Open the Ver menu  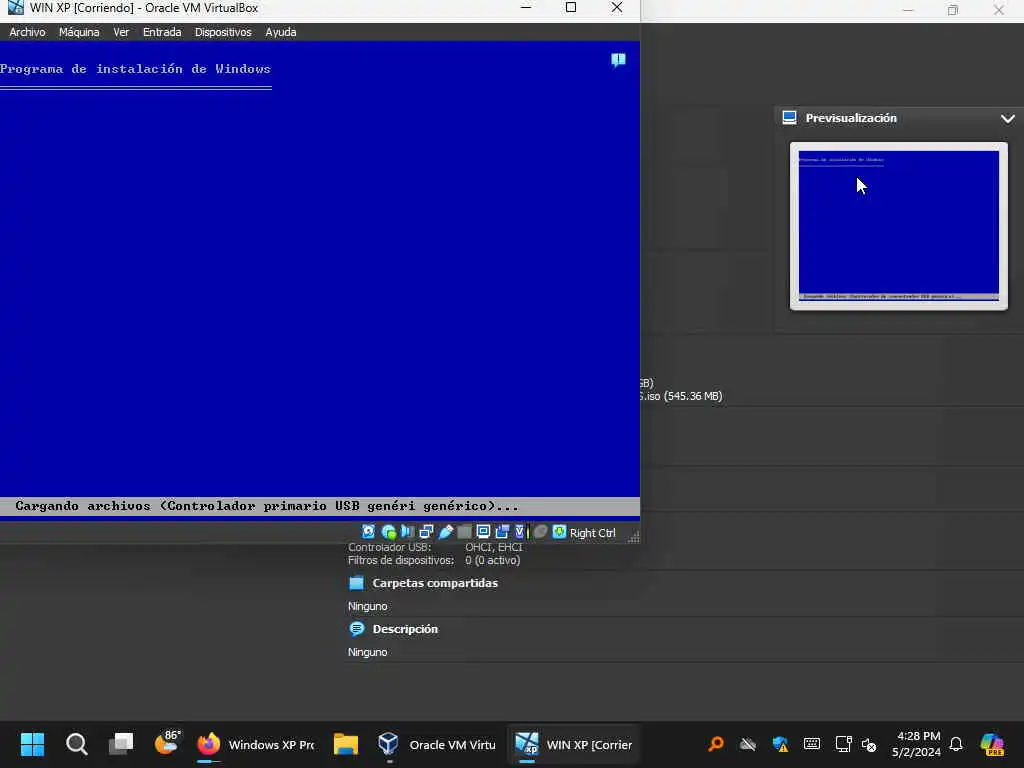121,32
